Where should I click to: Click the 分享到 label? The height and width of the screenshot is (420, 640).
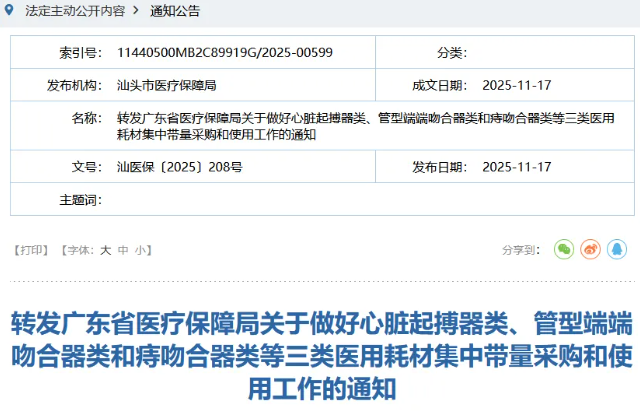[x=521, y=250]
